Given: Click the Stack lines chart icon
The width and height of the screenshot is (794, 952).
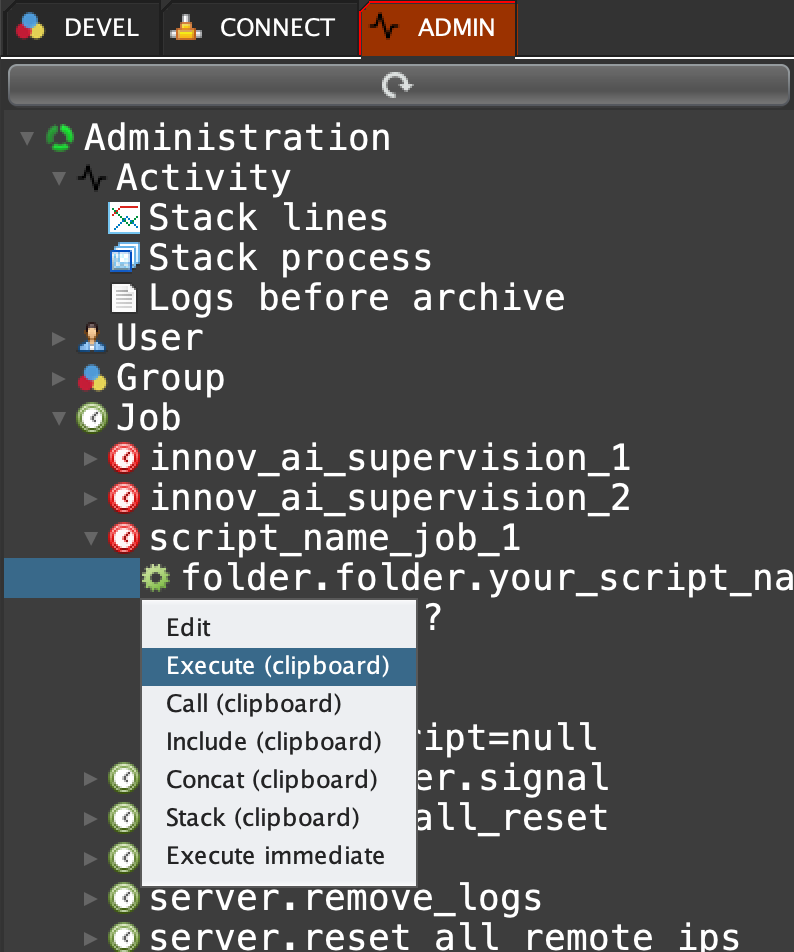Looking at the screenshot, I should click(124, 218).
